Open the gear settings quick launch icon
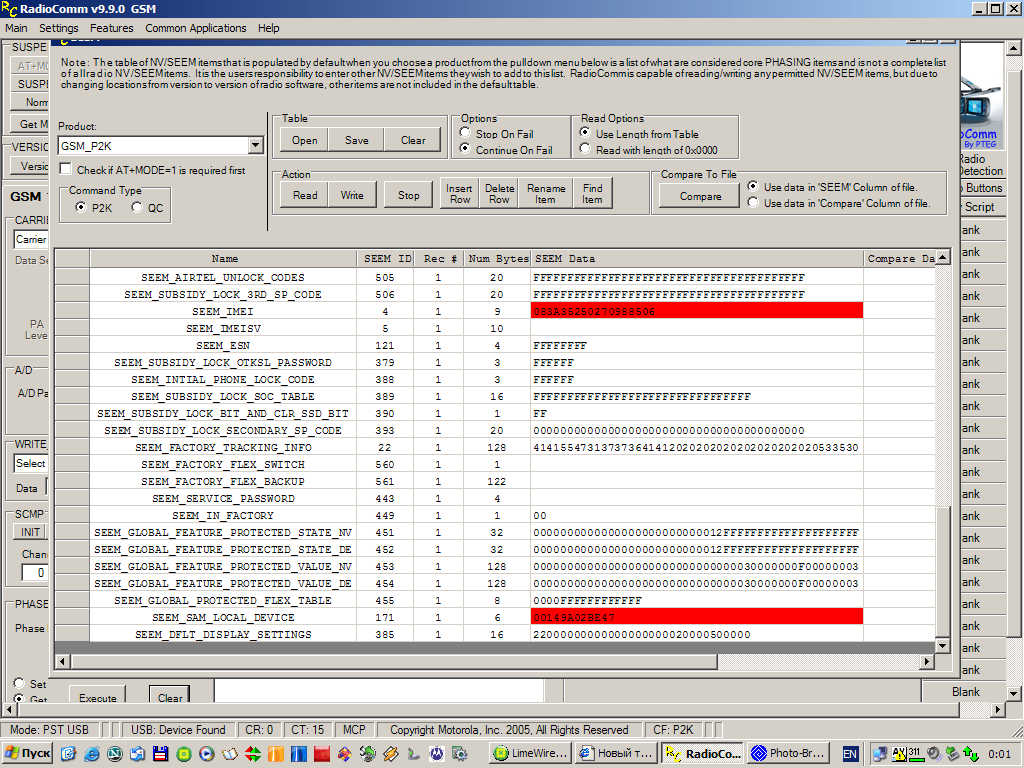 pos(460,754)
